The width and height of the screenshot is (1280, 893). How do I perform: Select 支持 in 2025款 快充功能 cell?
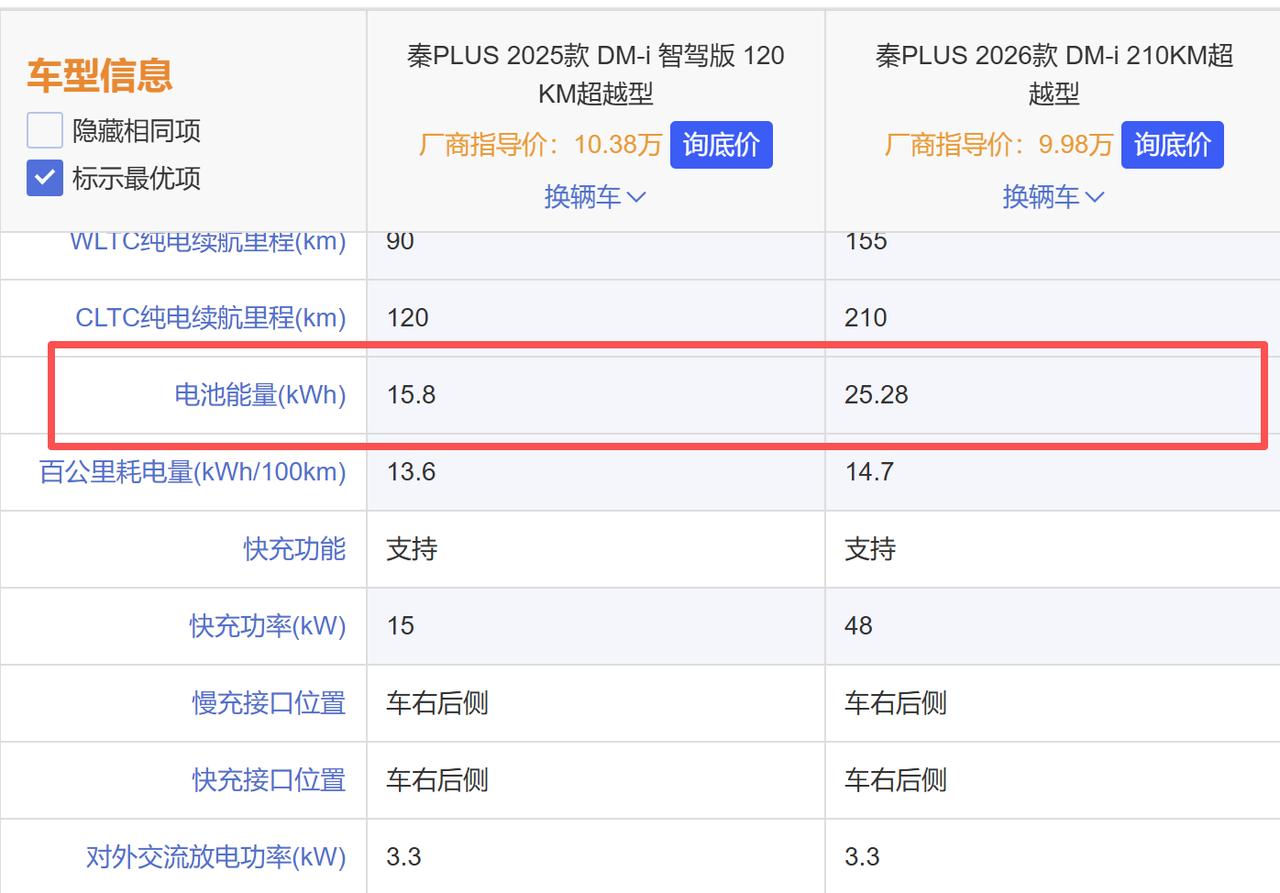(x=412, y=549)
